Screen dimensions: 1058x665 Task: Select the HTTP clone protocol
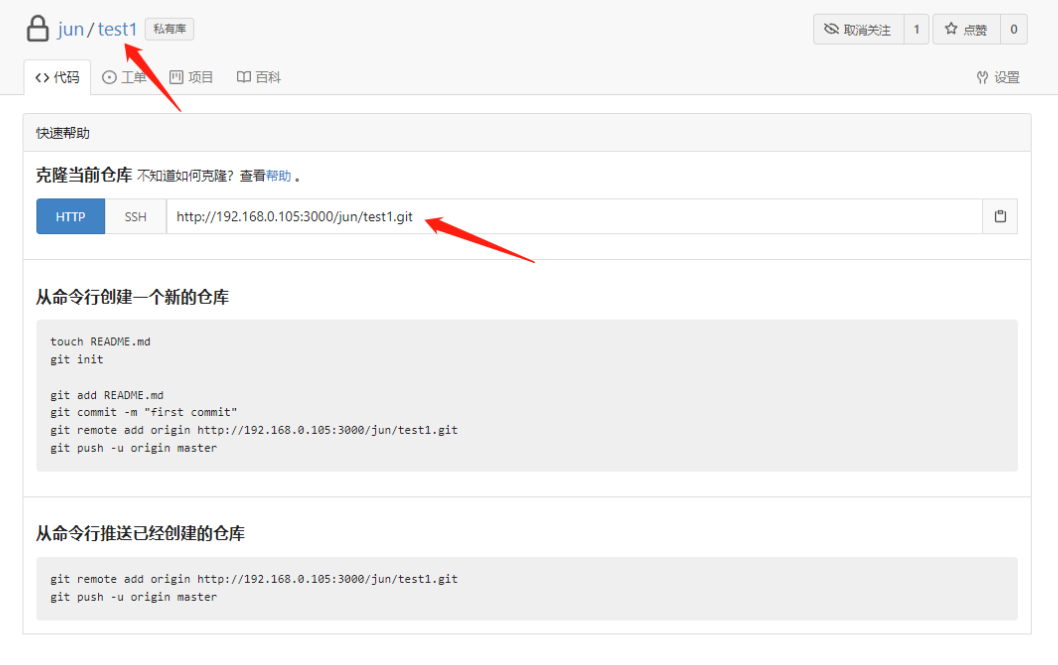click(71, 216)
